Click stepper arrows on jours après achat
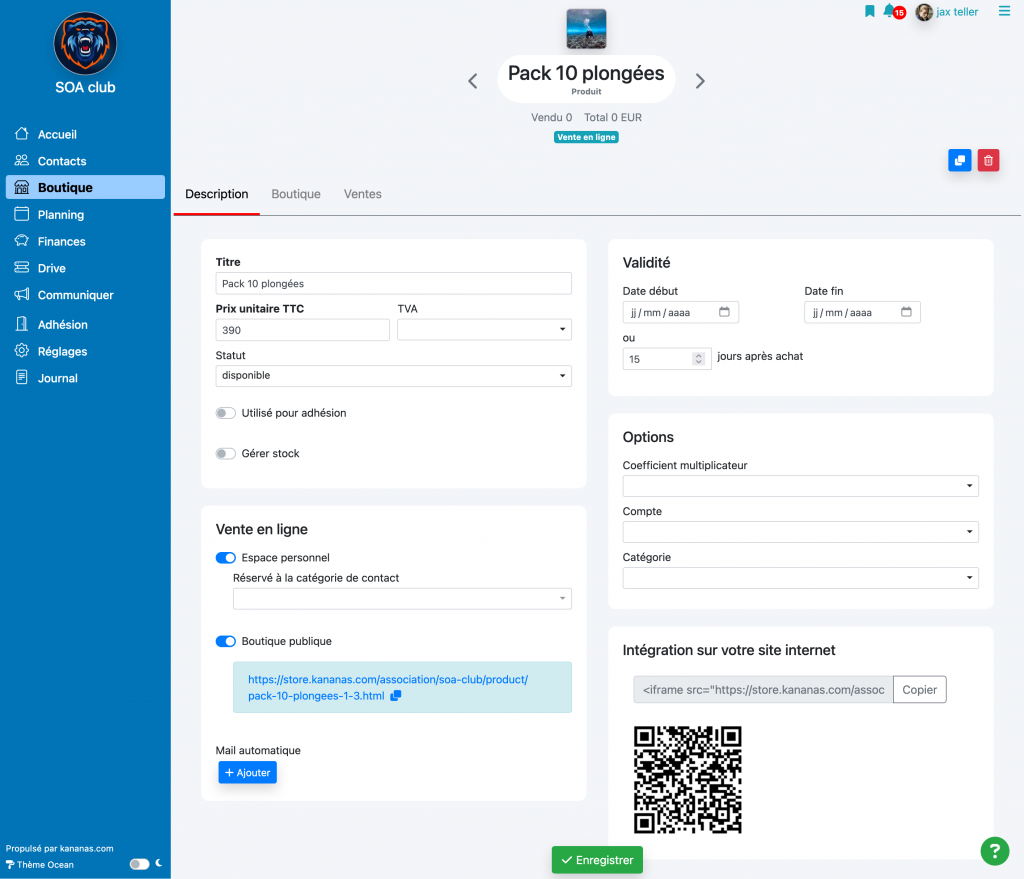The width and height of the screenshot is (1024, 879). coord(698,359)
